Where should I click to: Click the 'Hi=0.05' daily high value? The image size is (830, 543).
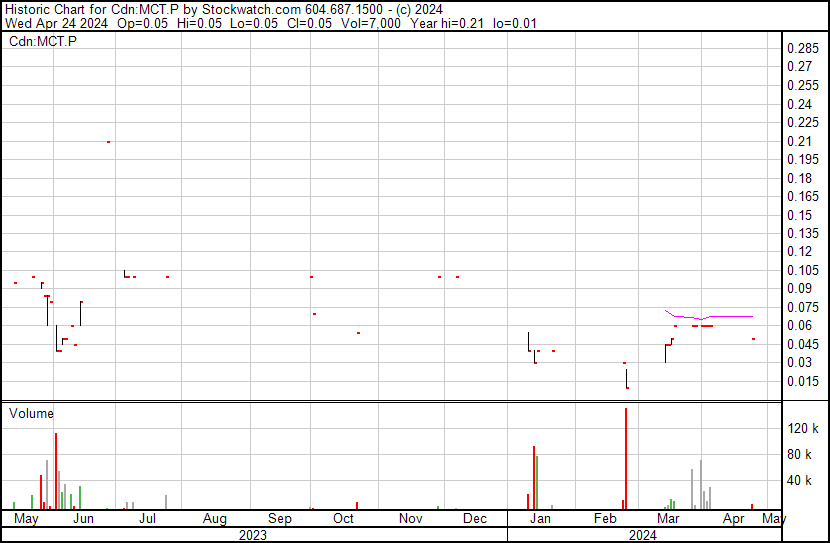[x=200, y=23]
